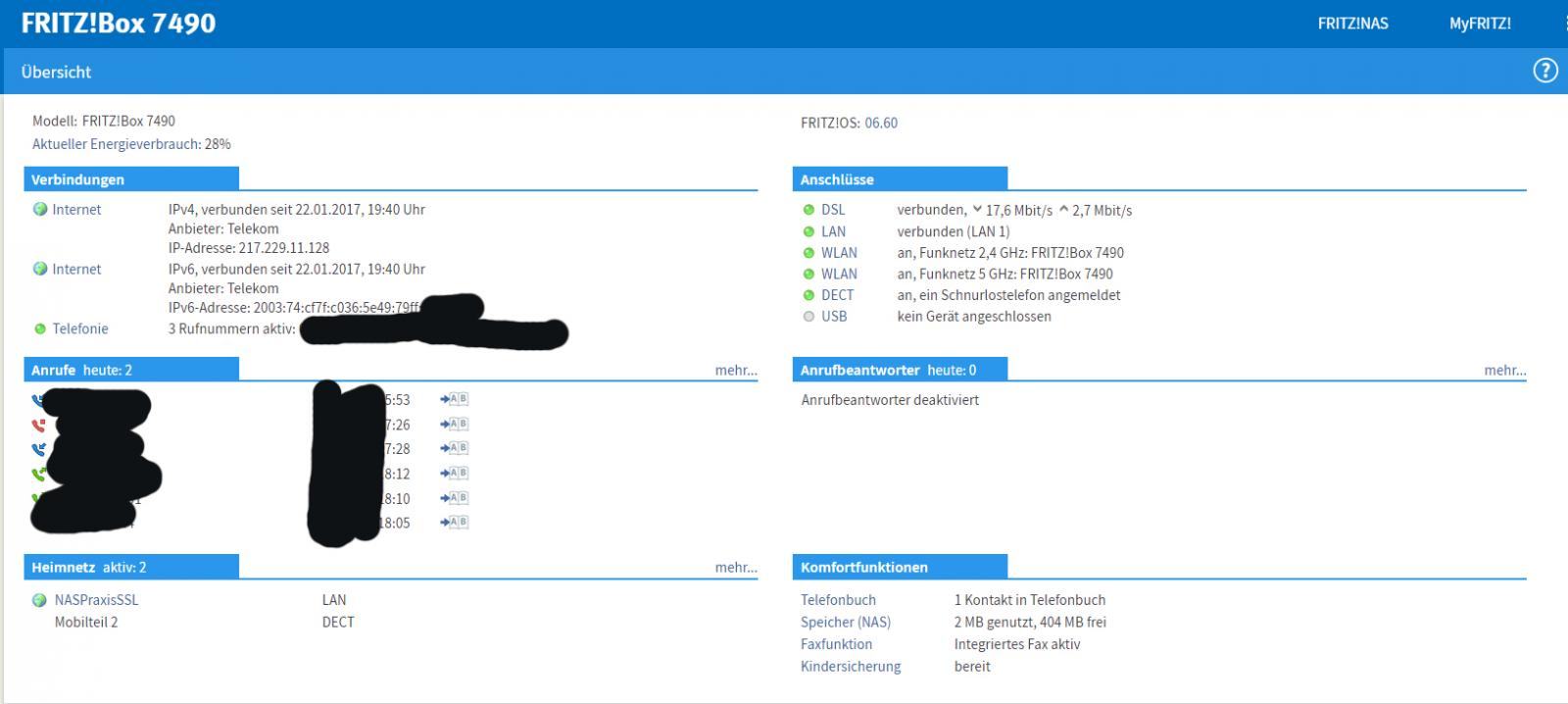Viewport: 1568px width, 704px height.
Task: Open MyFRITZ! from the top bar
Action: click(1480, 24)
